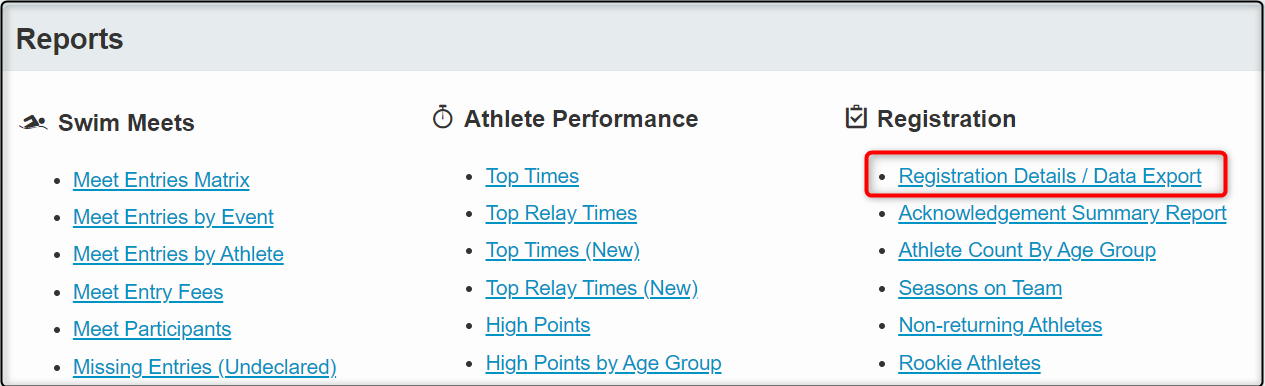1265x386 pixels.
Task: Open the Meet Entries Matrix report
Action: pyautogui.click(x=161, y=180)
